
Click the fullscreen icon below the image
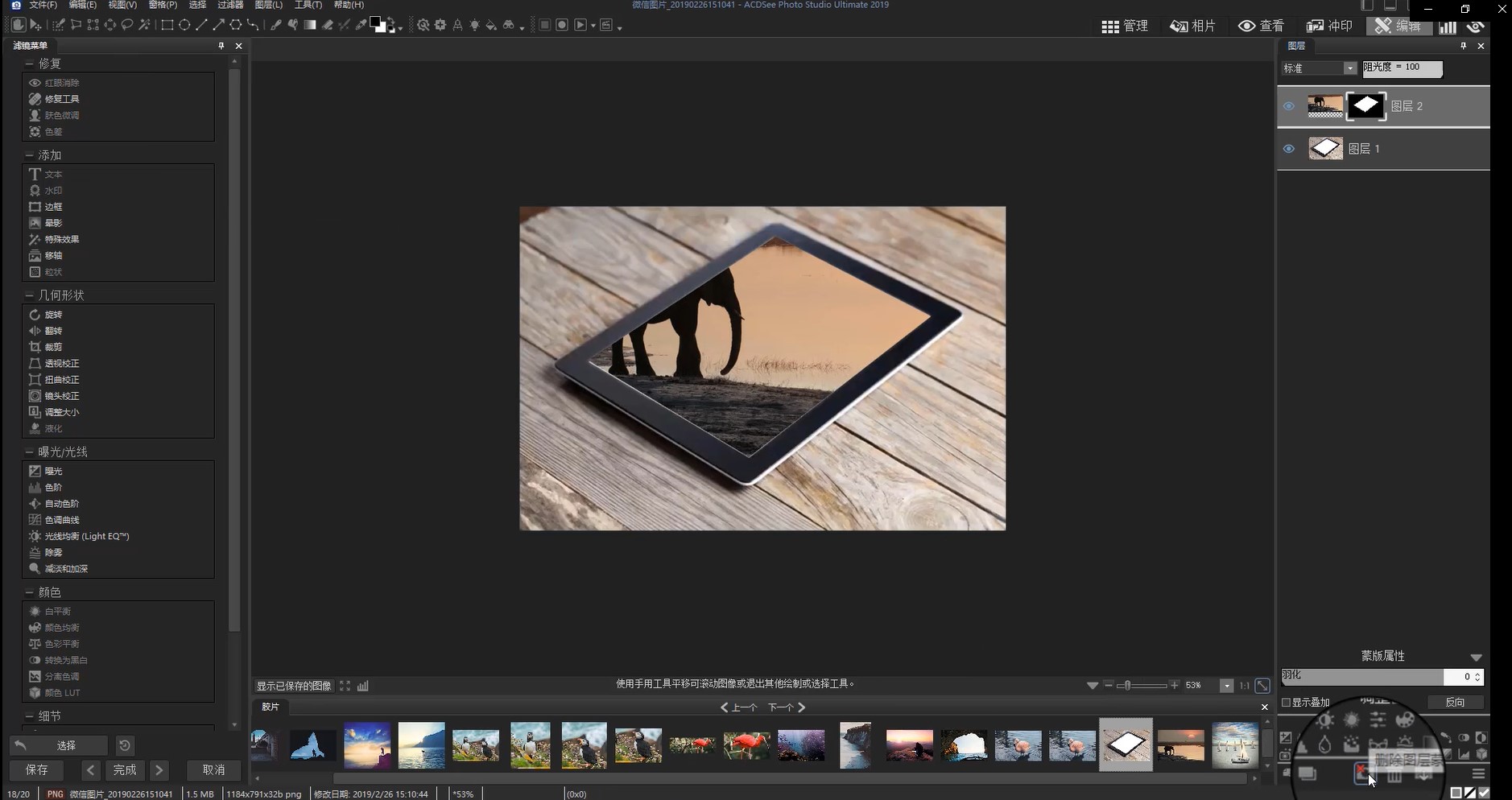(345, 686)
